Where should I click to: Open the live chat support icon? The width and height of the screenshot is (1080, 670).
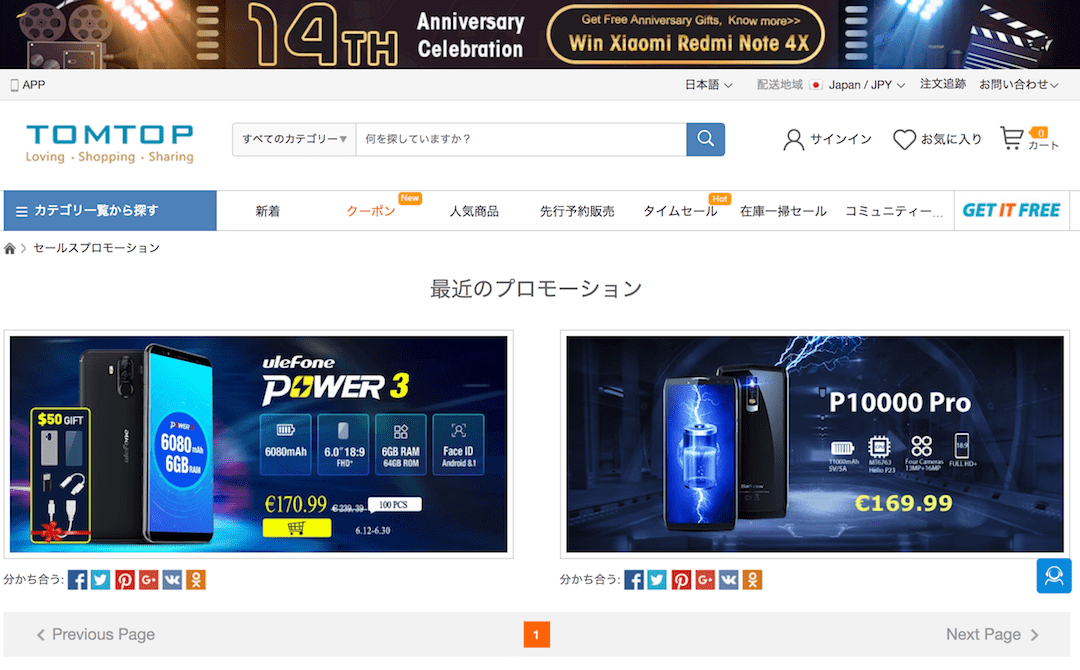(x=1054, y=576)
